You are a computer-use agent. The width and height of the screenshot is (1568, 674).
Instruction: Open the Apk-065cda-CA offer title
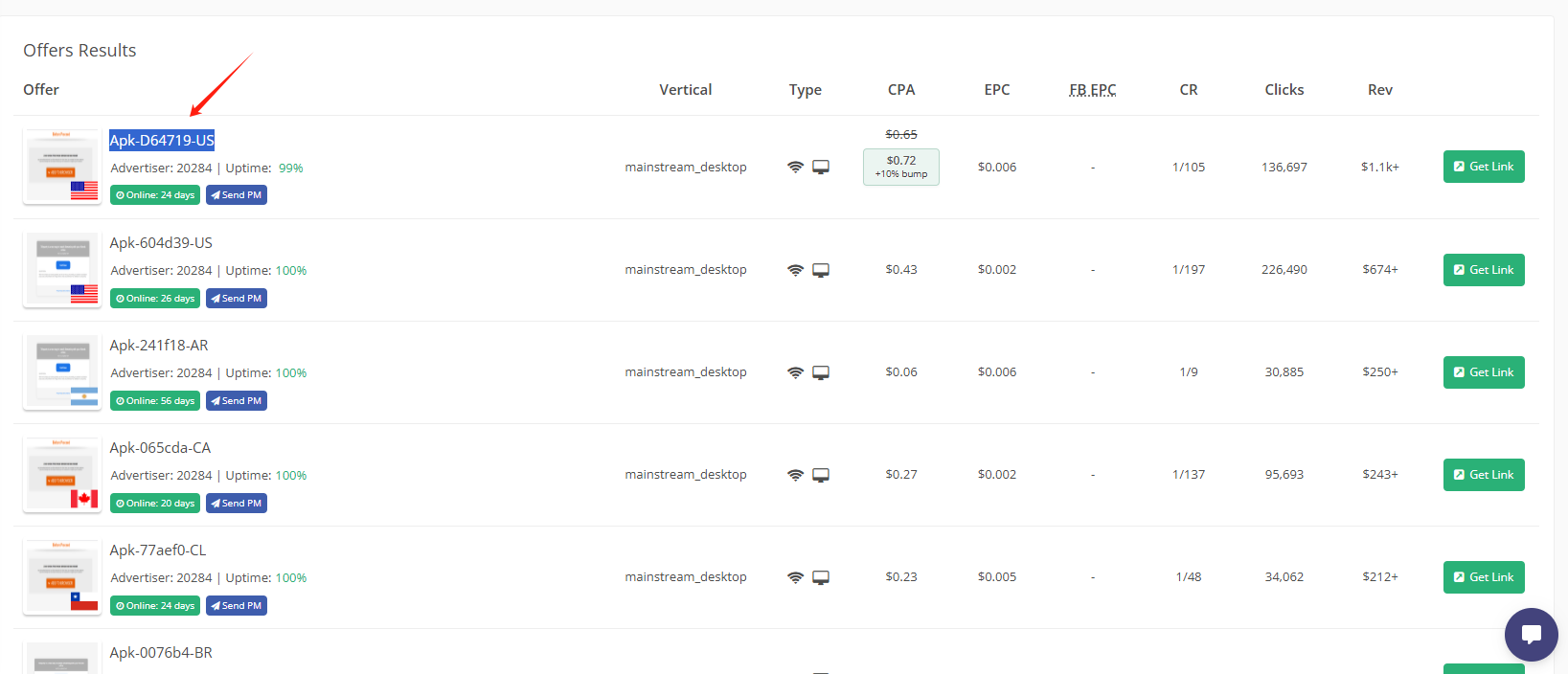[x=160, y=448]
